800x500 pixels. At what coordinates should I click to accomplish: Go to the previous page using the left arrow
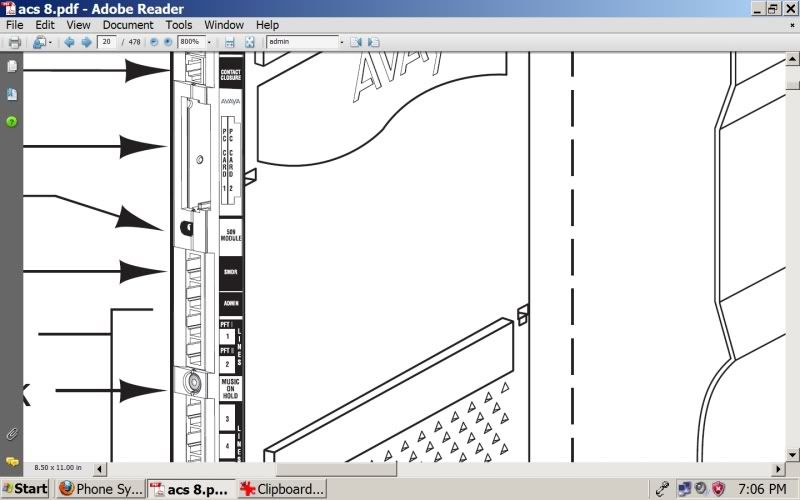click(69, 42)
